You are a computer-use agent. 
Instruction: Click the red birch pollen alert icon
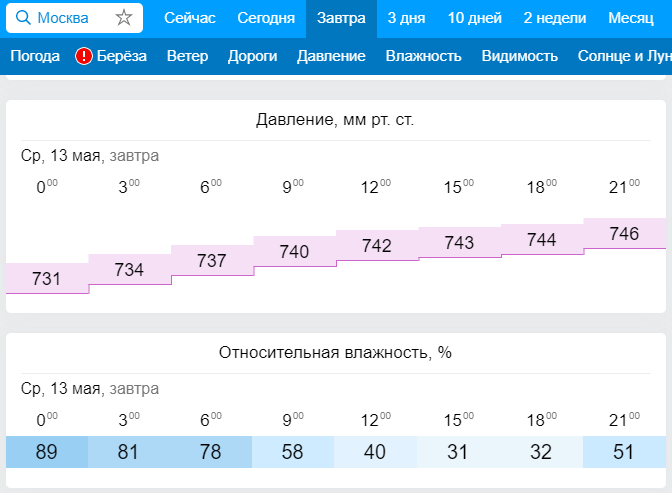84,56
